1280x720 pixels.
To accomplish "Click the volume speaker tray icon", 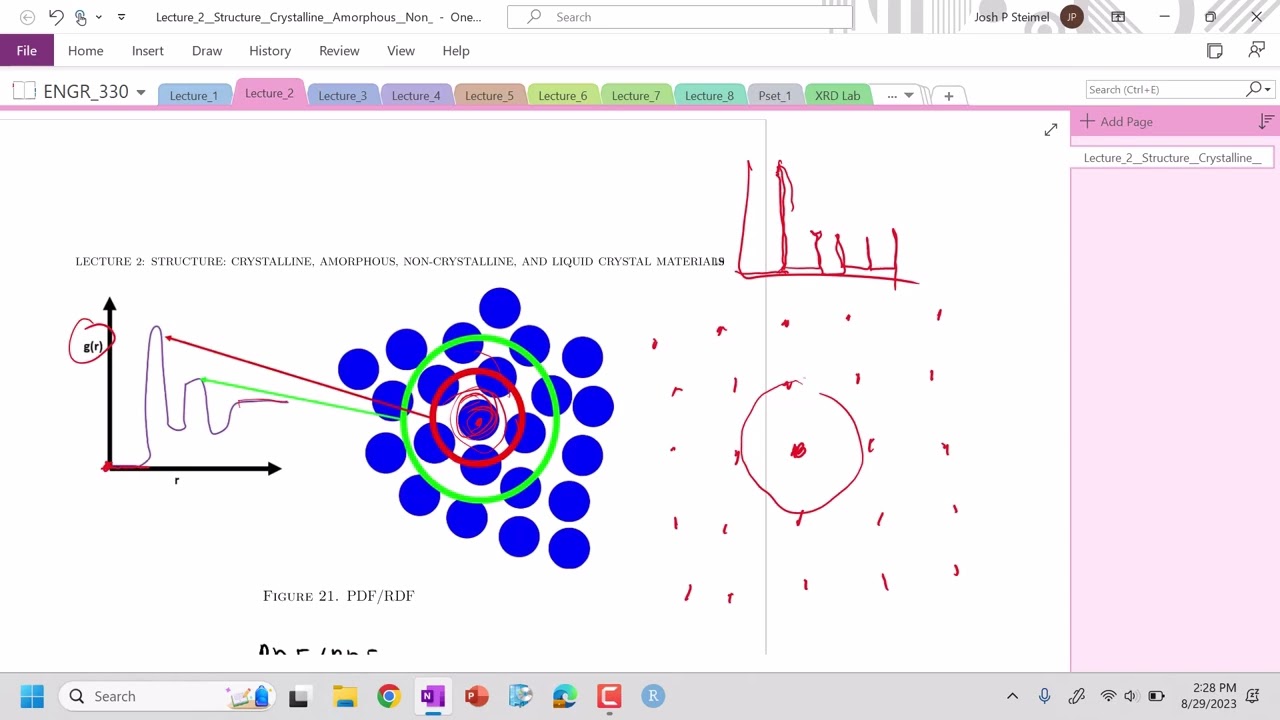I will (1130, 696).
